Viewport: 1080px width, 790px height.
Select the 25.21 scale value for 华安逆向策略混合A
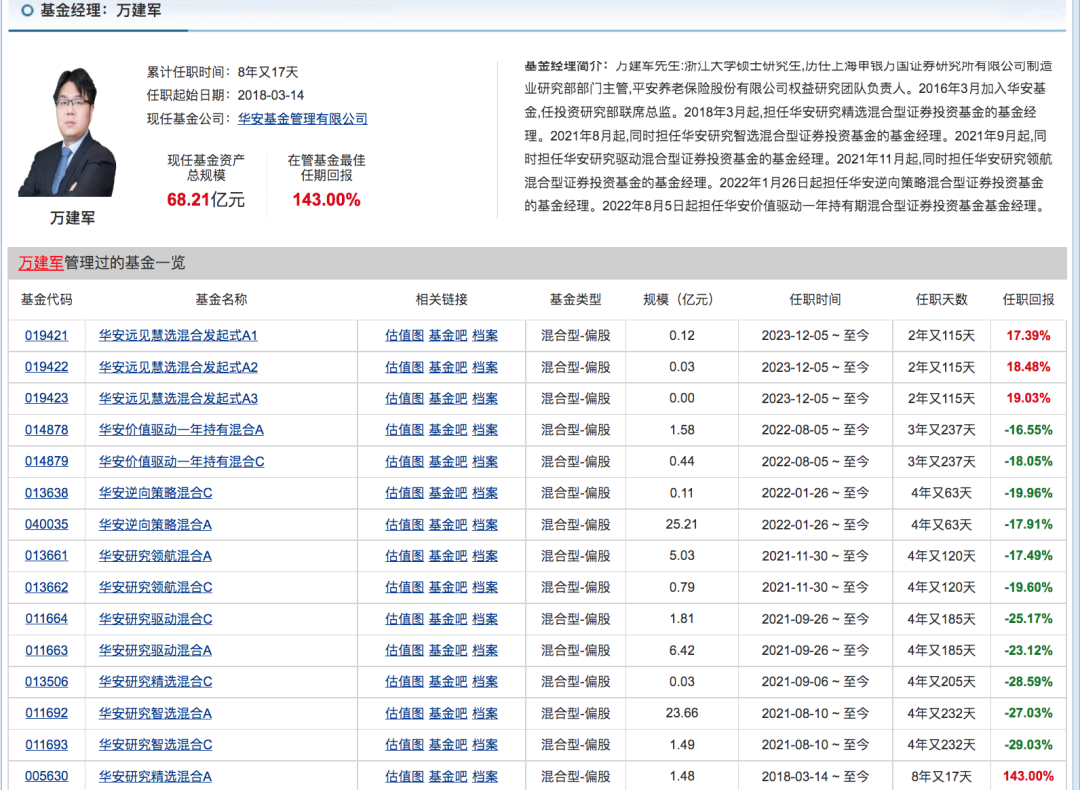tap(682, 524)
